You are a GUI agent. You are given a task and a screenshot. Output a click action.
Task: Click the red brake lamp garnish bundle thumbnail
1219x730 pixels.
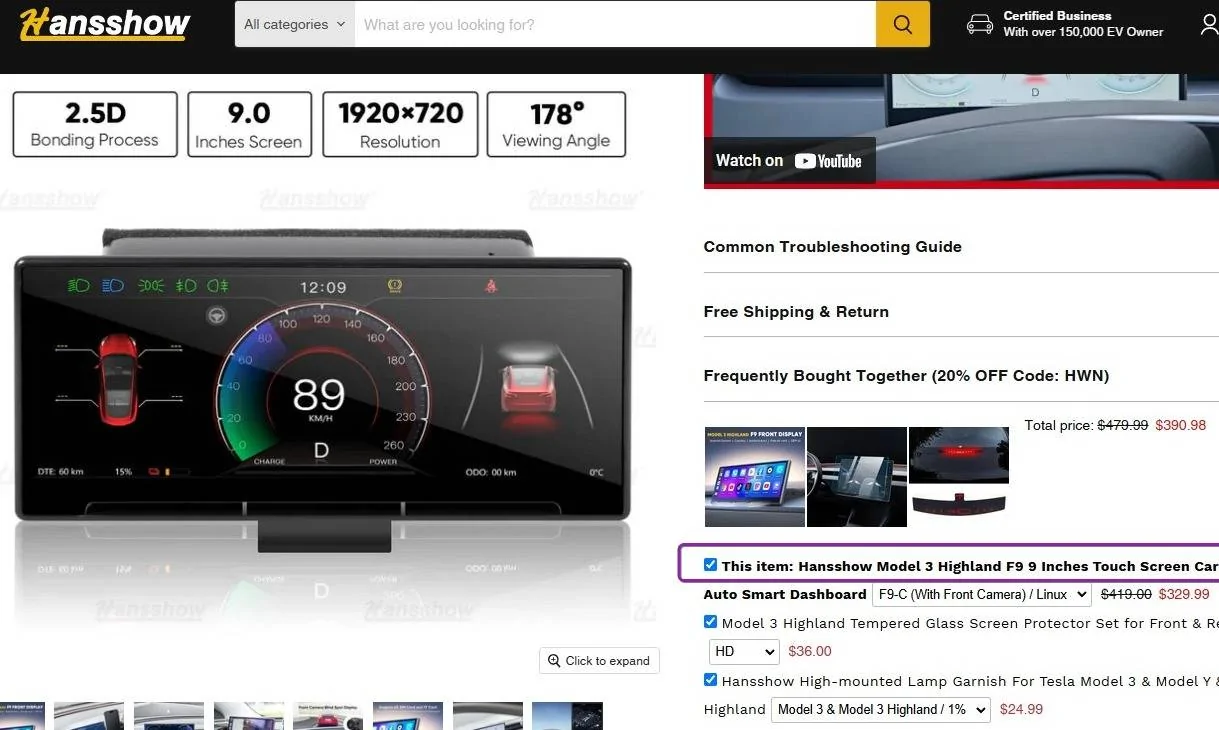(959, 477)
